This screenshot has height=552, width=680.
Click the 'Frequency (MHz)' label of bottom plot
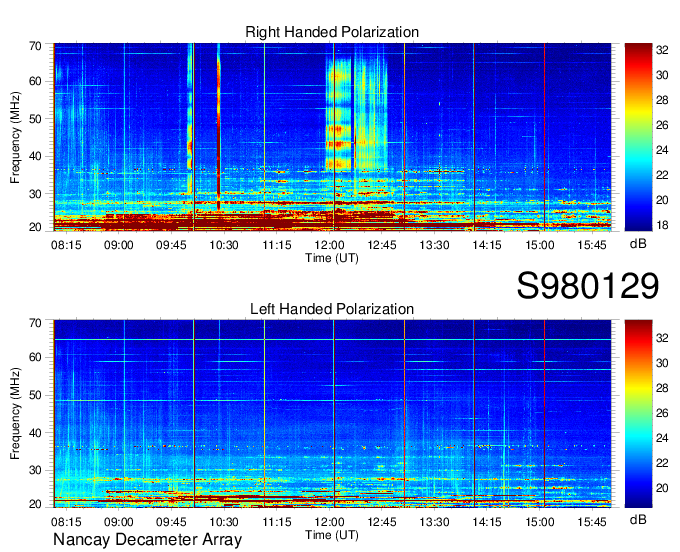coord(15,414)
